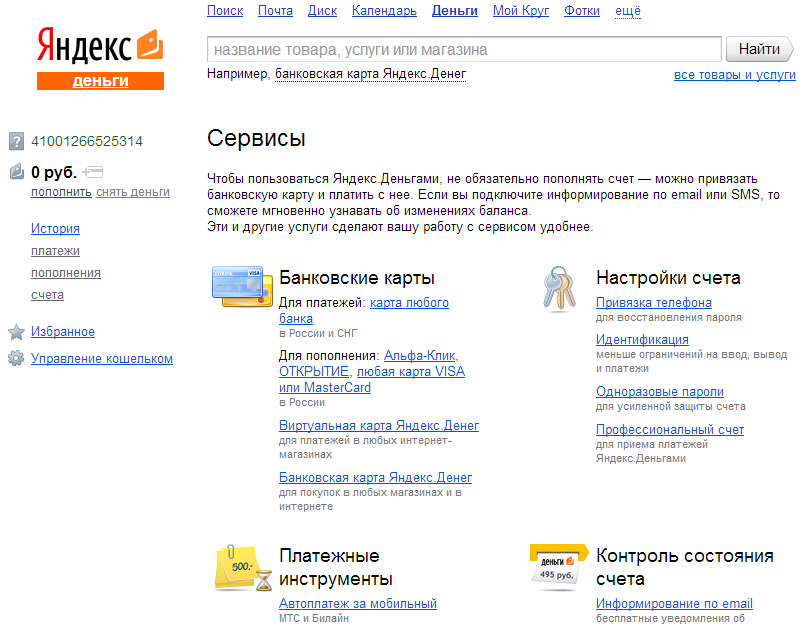This screenshot has width=808, height=630.
Task: Click the пополнить link
Action: pos(61,192)
